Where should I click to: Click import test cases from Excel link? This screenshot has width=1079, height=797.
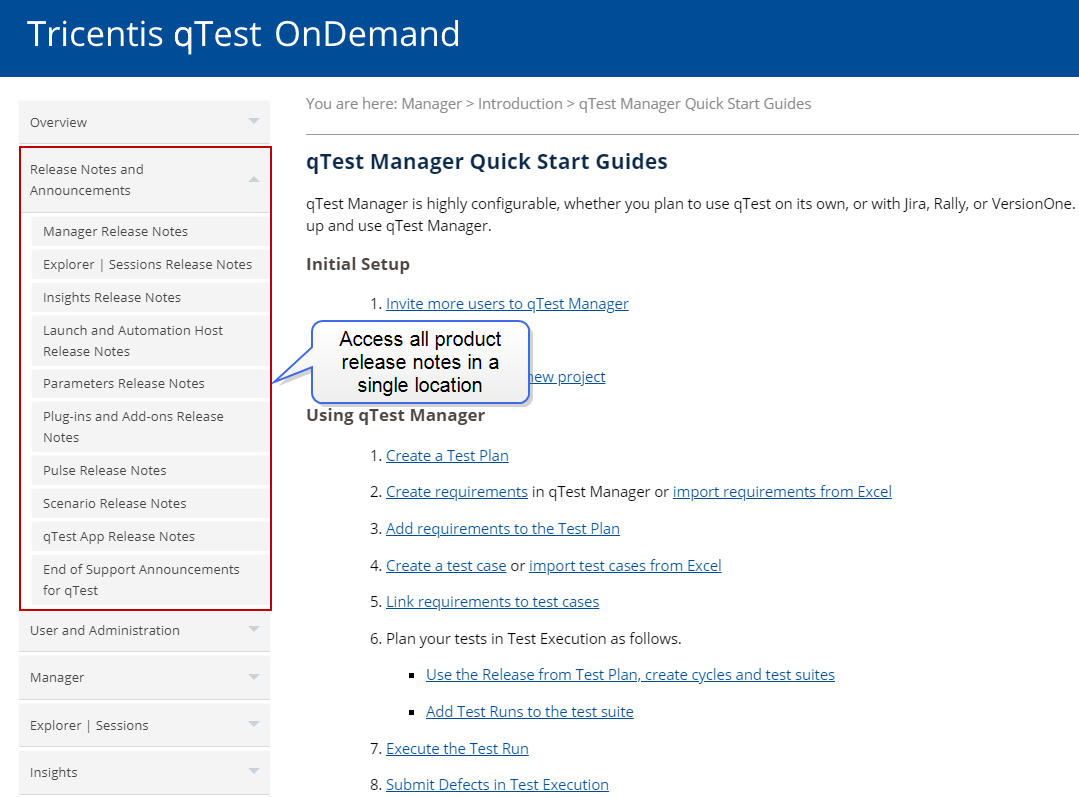[625, 566]
